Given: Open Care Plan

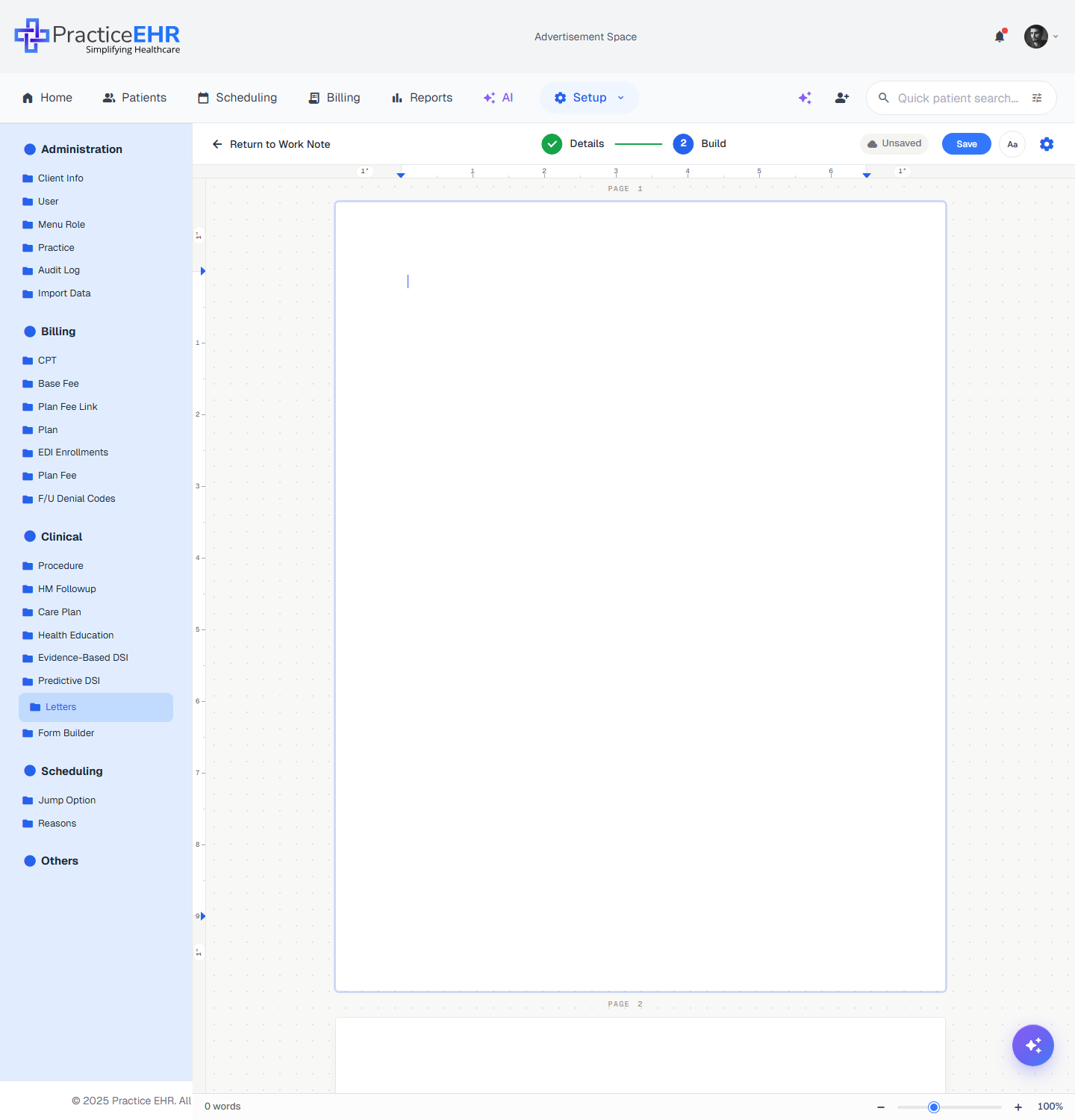Looking at the screenshot, I should pos(60,612).
